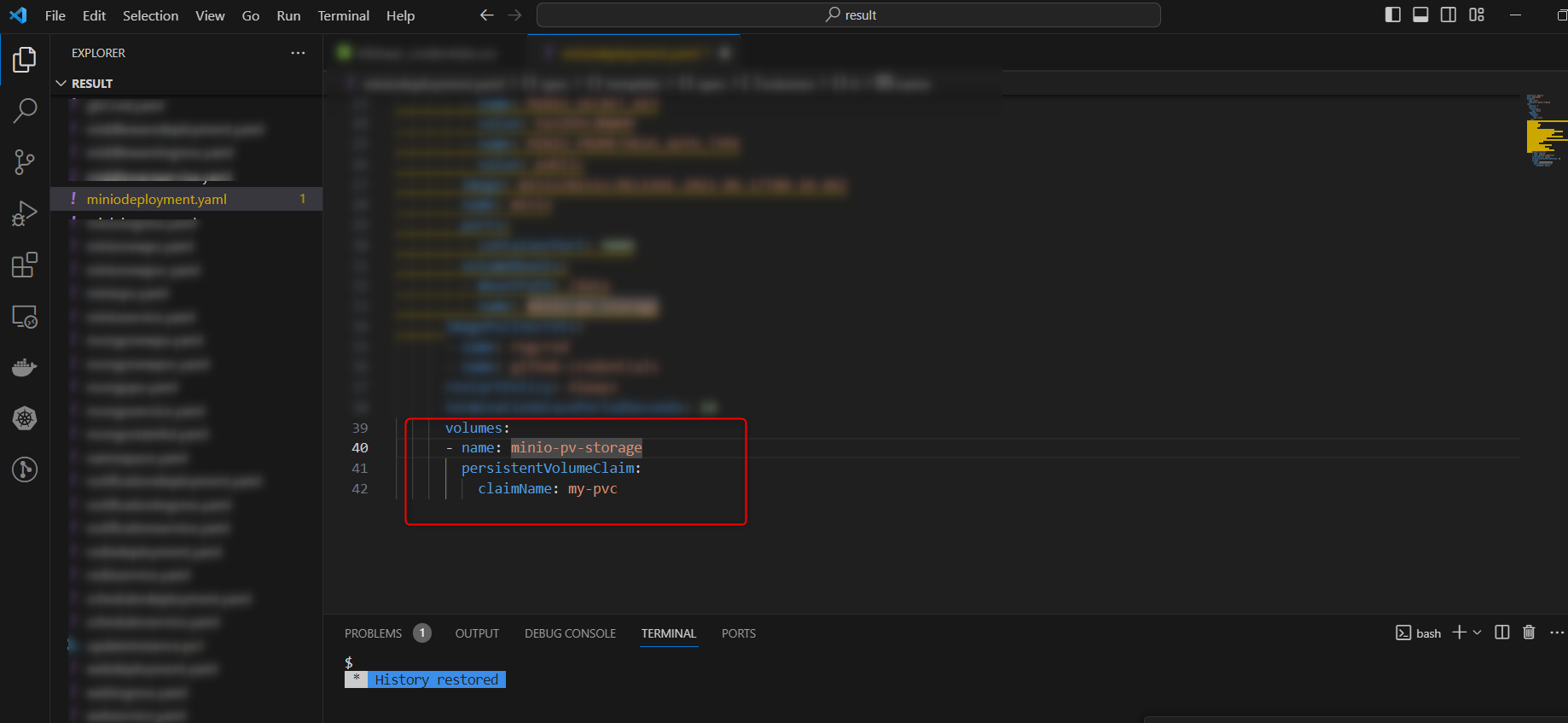Click the 'minio-pv-storage' value in editor
The width and height of the screenshot is (1568, 723).
coord(577,447)
